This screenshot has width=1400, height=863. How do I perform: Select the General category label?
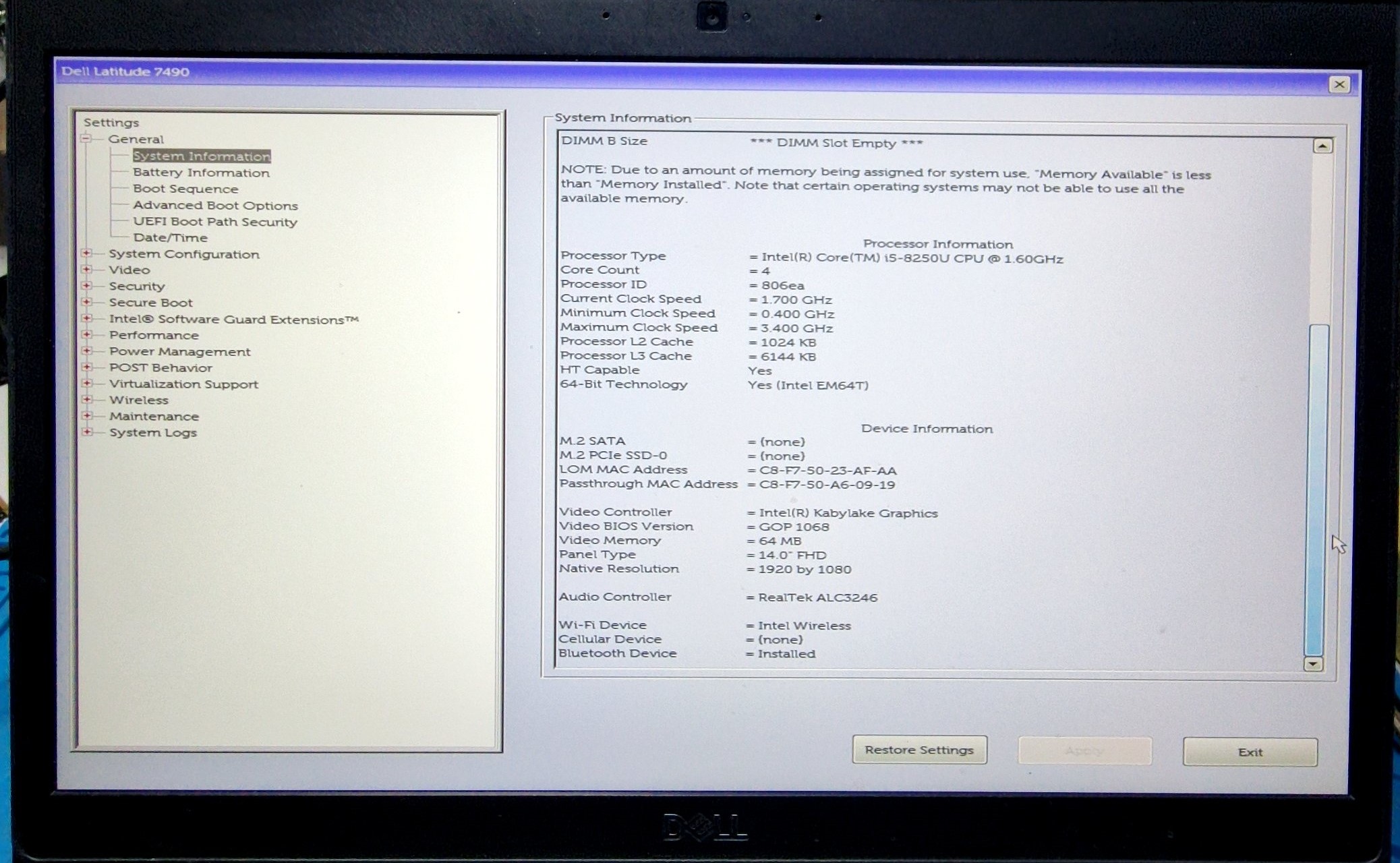click(136, 139)
